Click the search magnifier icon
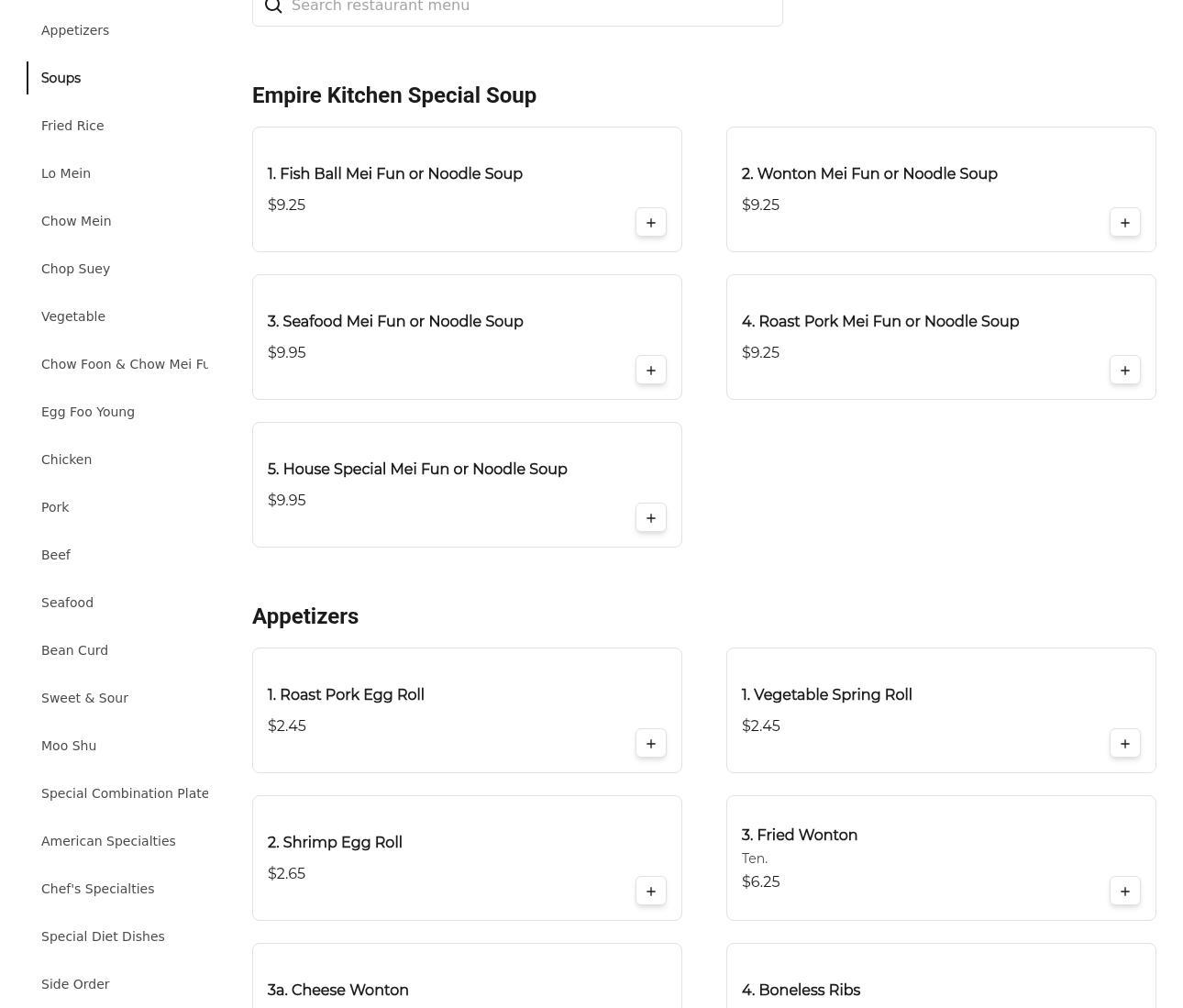 click(273, 6)
